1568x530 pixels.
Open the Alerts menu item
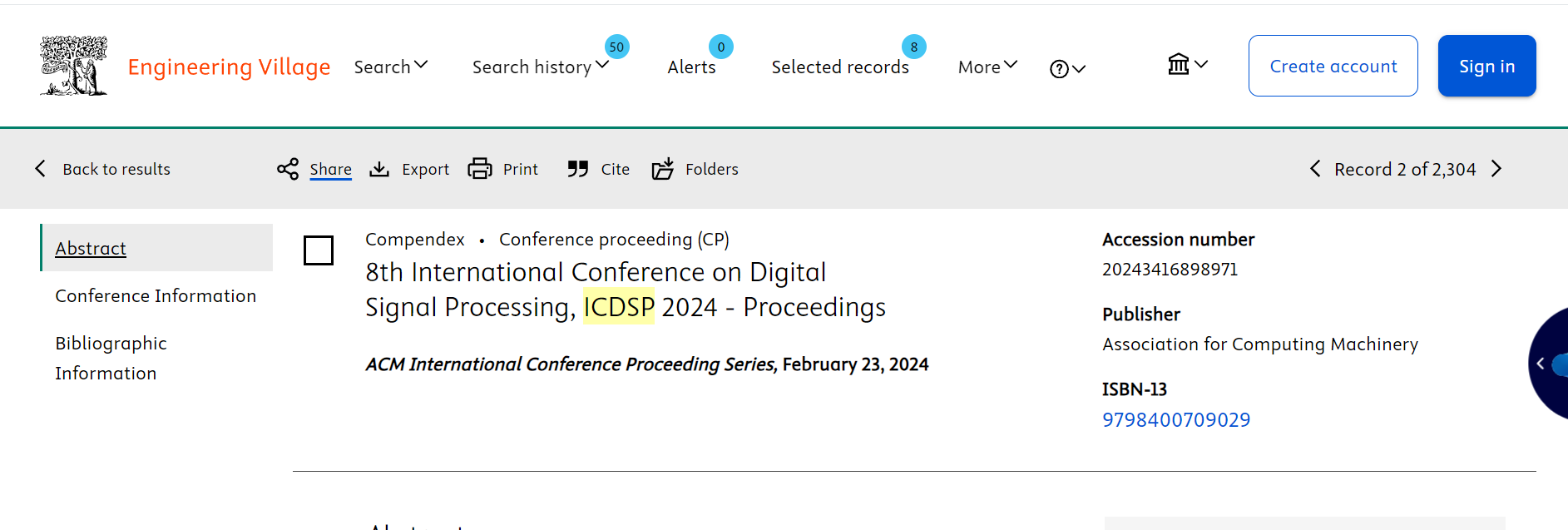click(x=692, y=67)
